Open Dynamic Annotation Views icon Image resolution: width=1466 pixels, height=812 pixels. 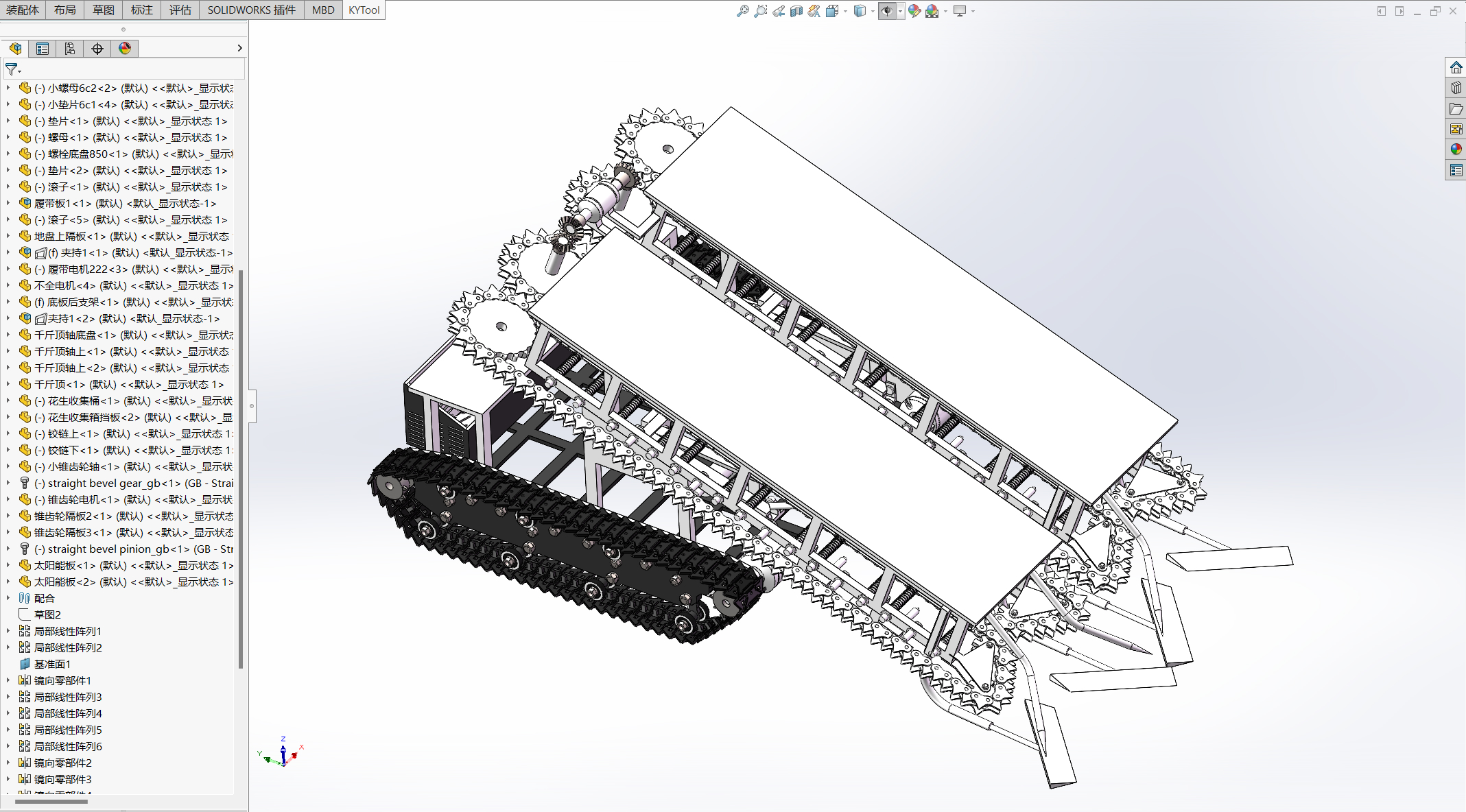814,11
